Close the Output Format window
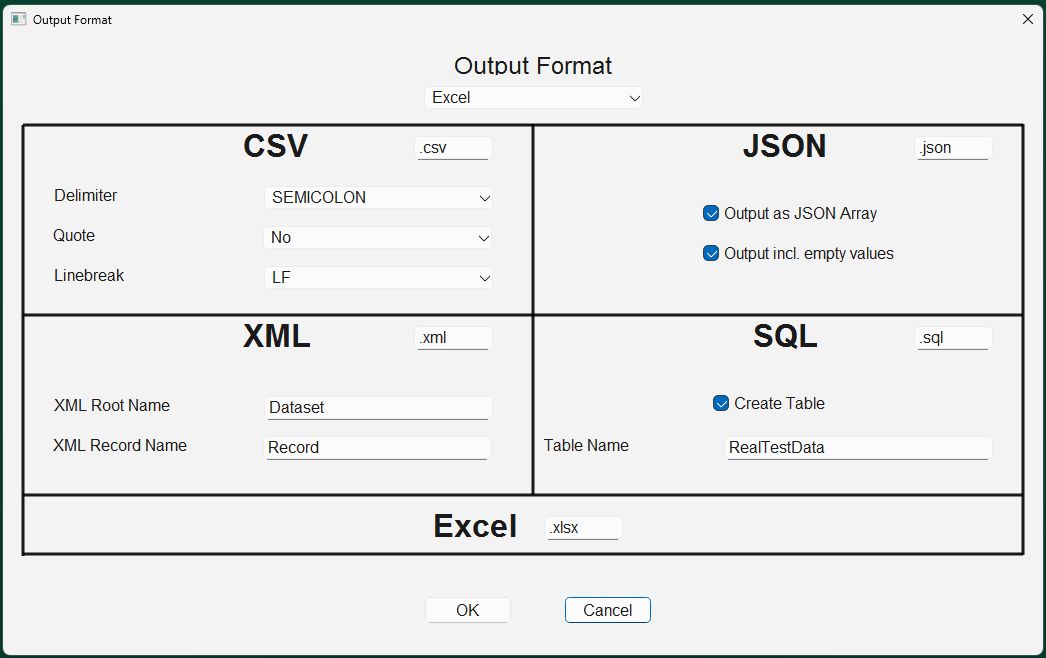 tap(1028, 19)
